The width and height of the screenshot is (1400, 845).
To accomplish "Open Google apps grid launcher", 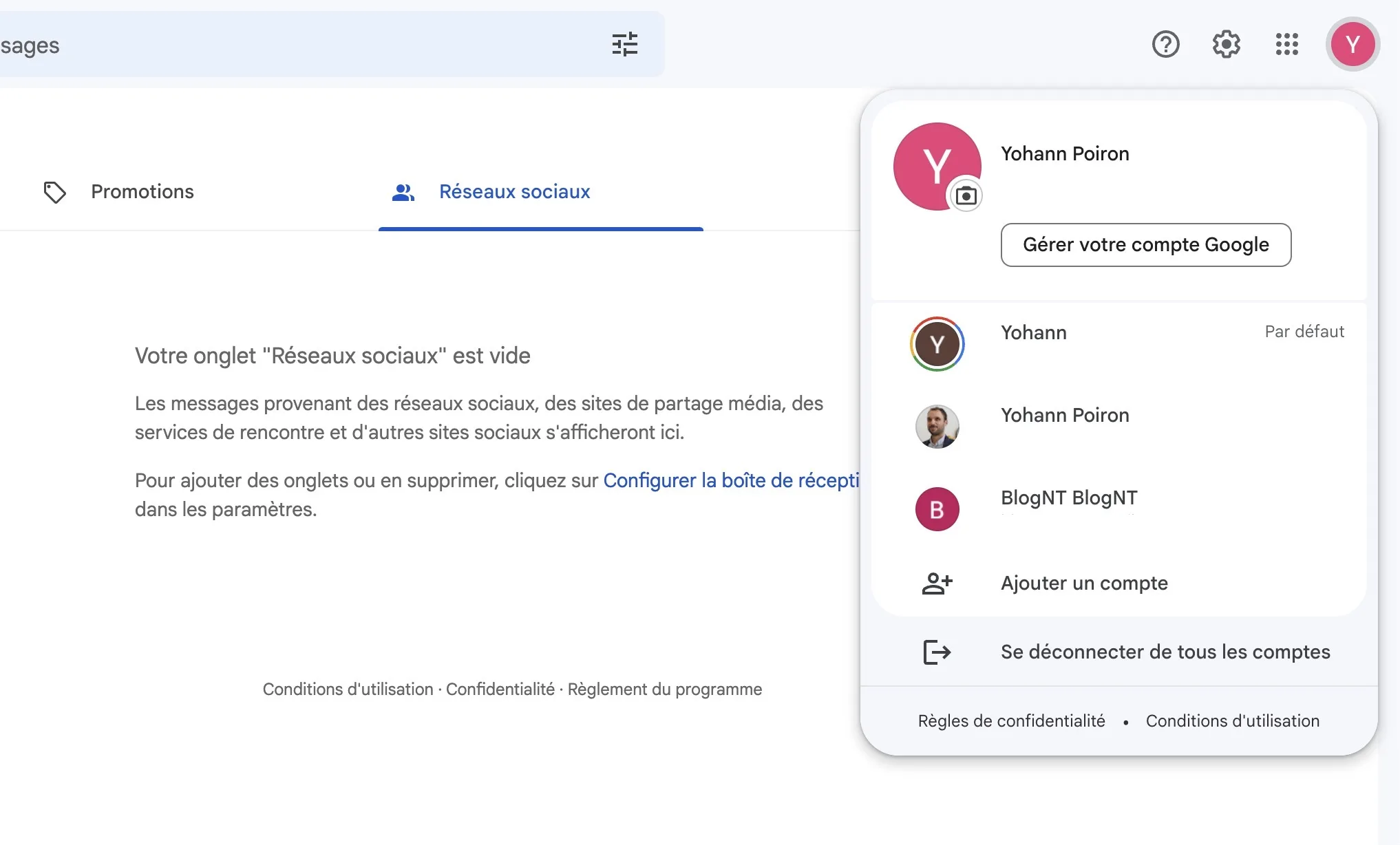I will click(1286, 45).
